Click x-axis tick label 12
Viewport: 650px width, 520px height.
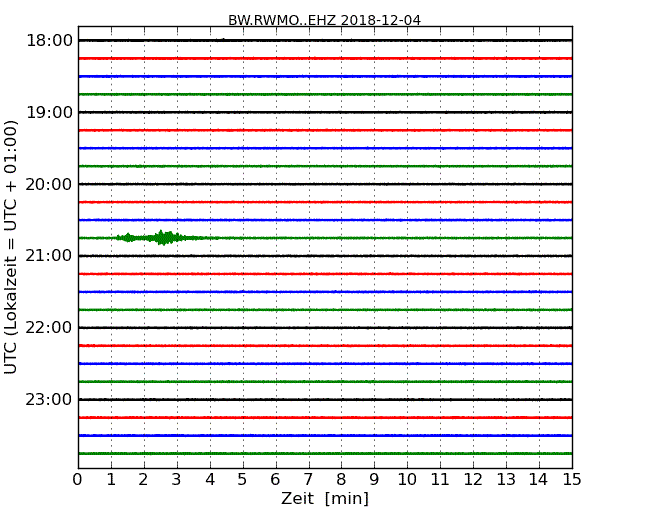click(473, 479)
